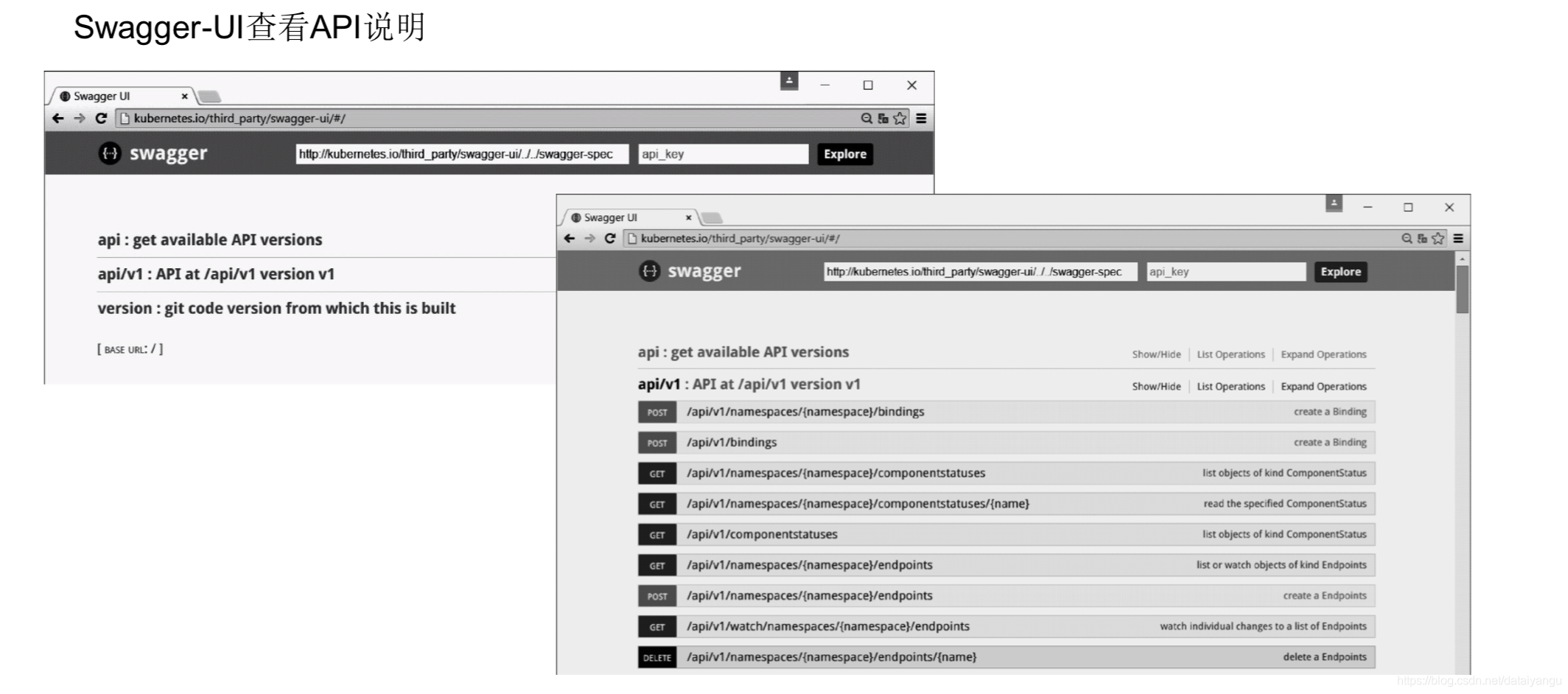The height and width of the screenshot is (694, 1568).
Task: Click POST badge for namespaces bindings
Action: pos(657,413)
